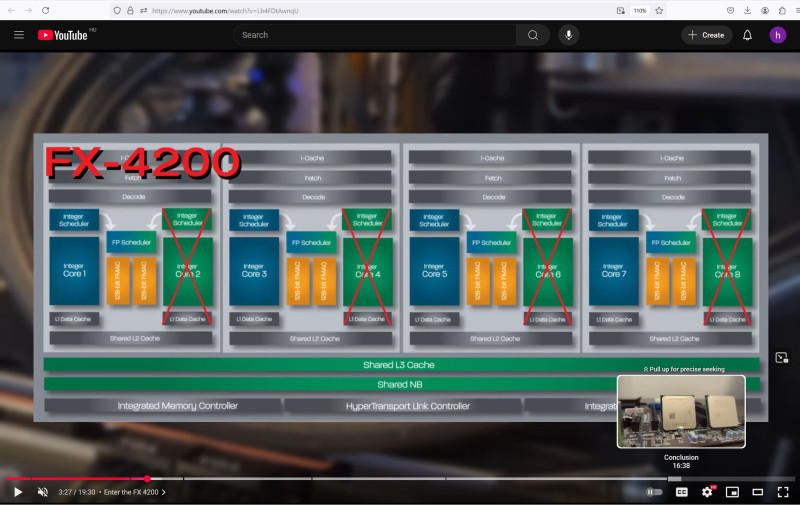Viewport: 800px width, 505px height.
Task: Click the magnifier search button
Action: click(533, 35)
